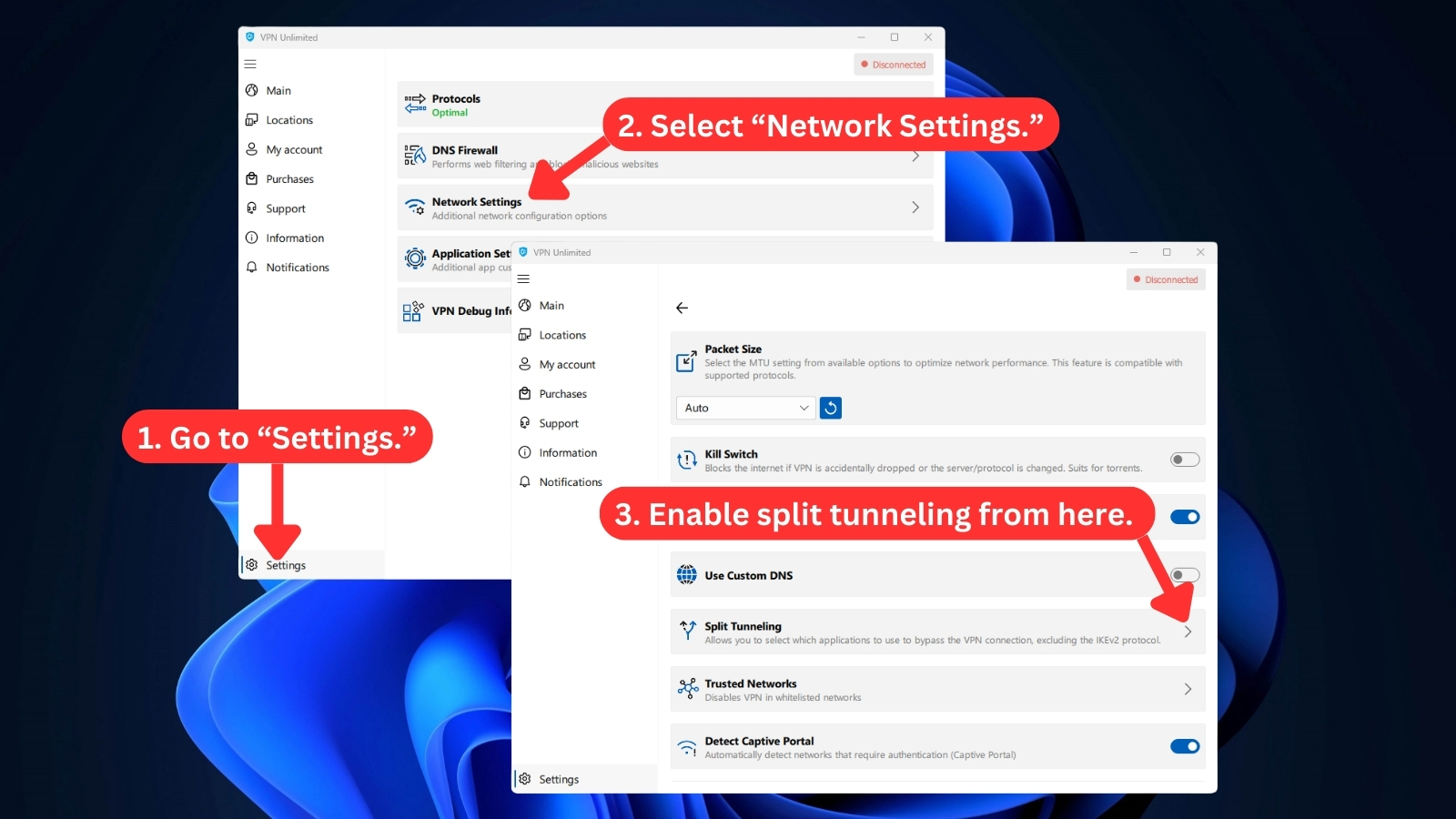Click the Application Settings gear icon
The image size is (1456, 819).
coord(415,258)
